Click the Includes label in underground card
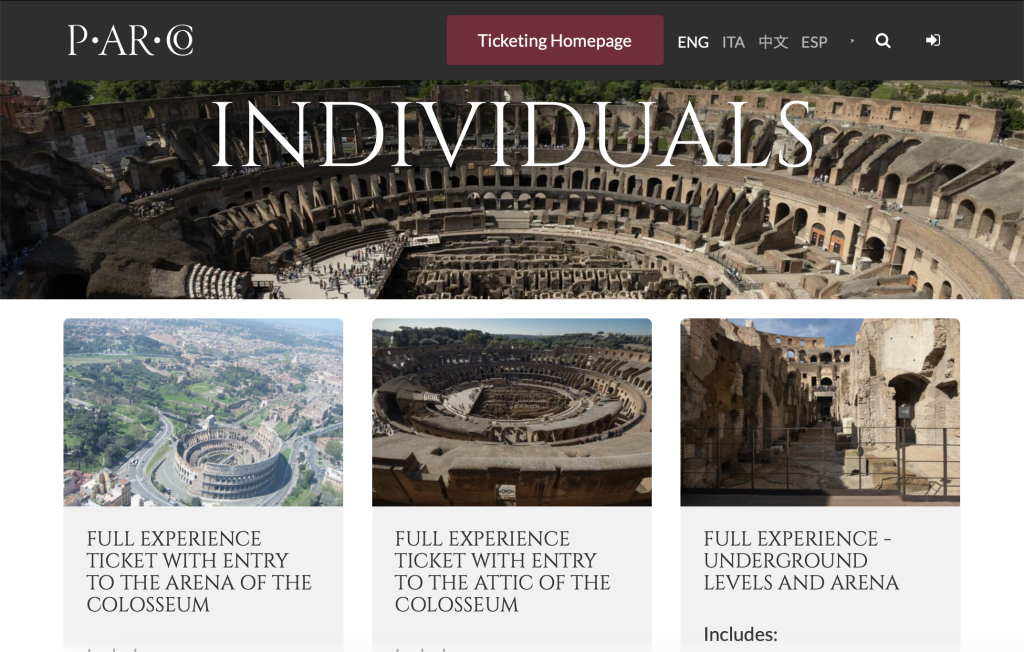The image size is (1024, 652). (x=740, y=634)
